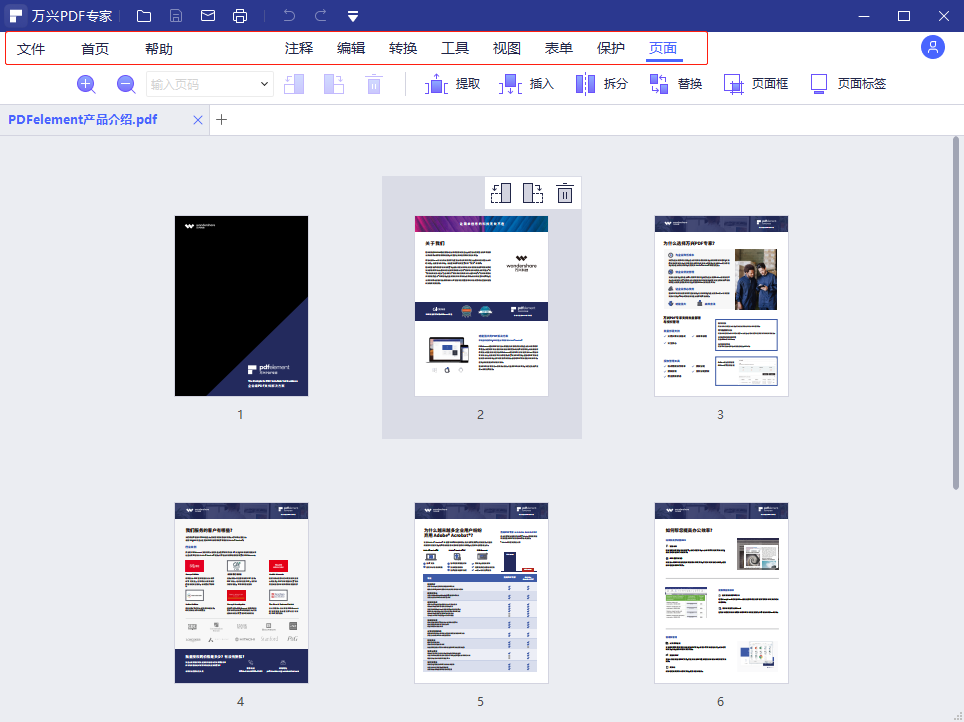The image size is (964, 722).
Task: Click the print icon in title bar
Action: tap(240, 16)
